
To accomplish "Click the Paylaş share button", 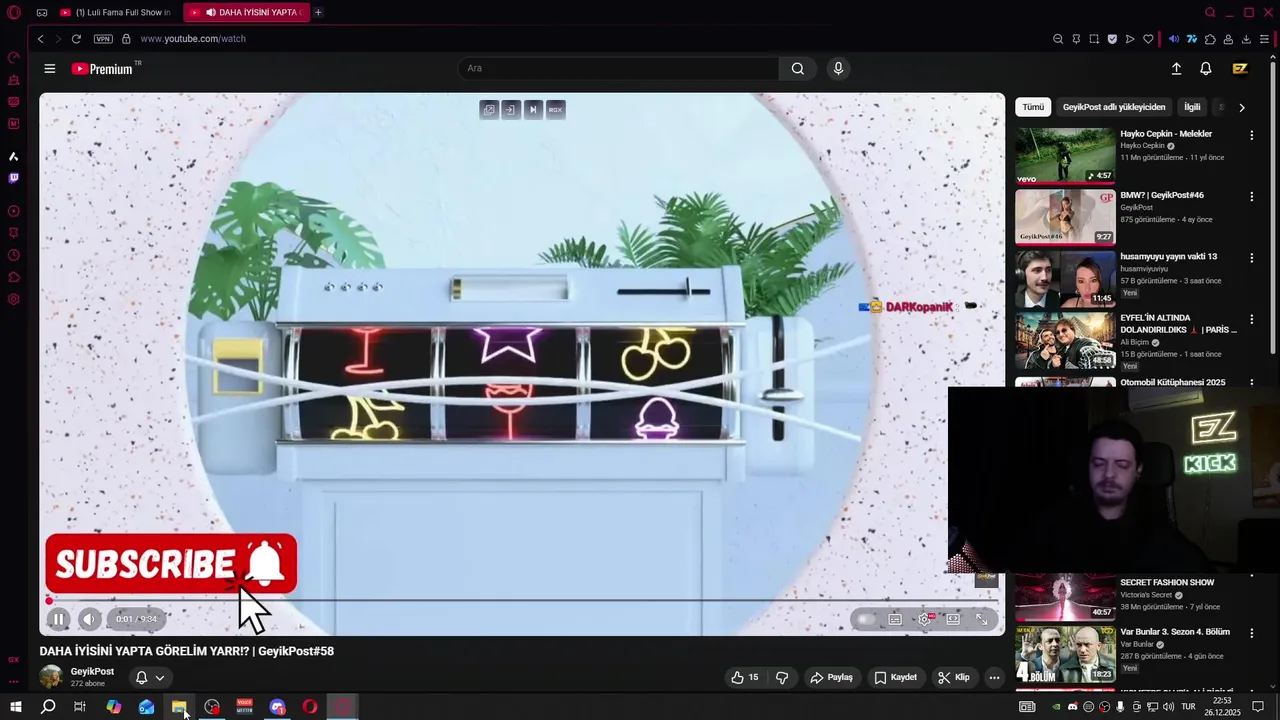I will point(831,677).
